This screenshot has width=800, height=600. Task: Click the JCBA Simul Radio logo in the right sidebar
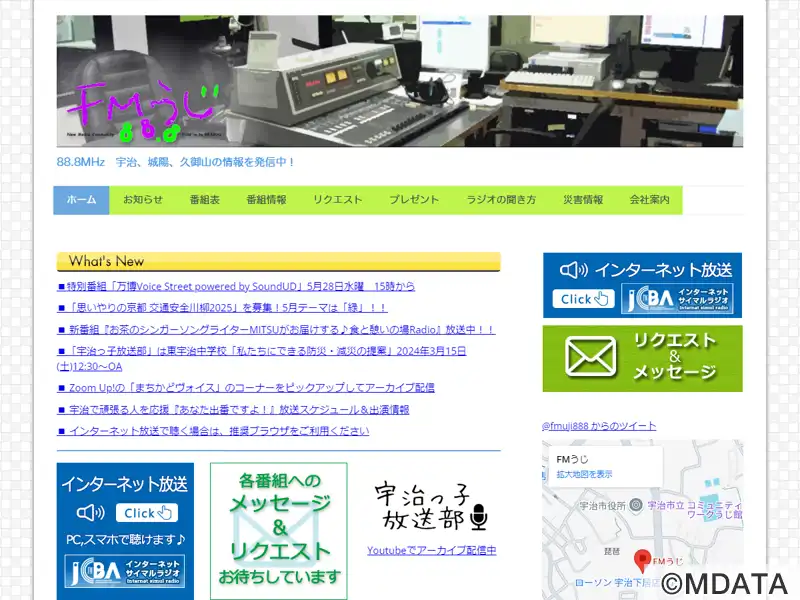click(x=677, y=298)
